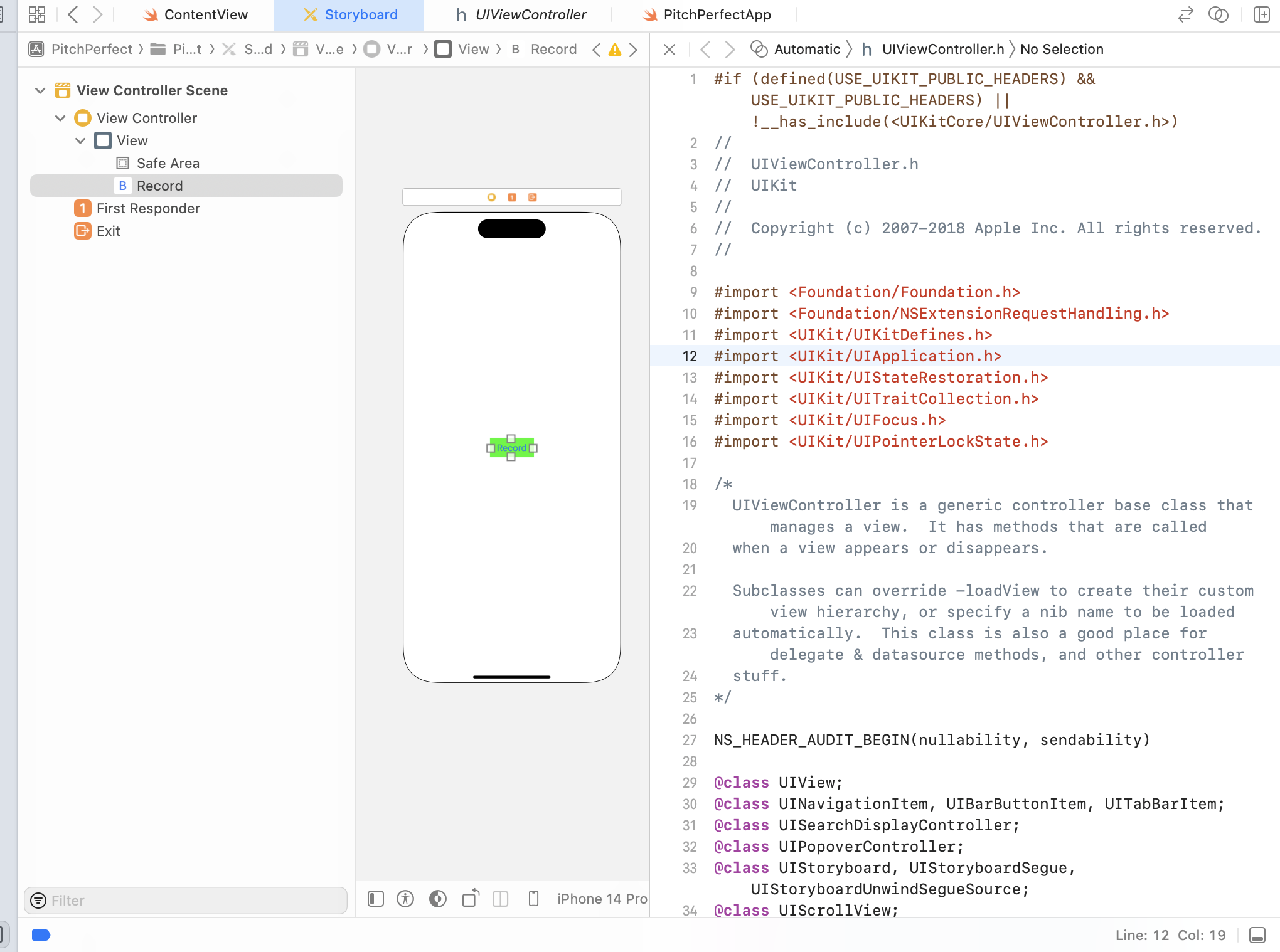Click the Line 12 Col 19 indicator
Image resolution: width=1280 pixels, height=952 pixels.
click(x=1170, y=935)
